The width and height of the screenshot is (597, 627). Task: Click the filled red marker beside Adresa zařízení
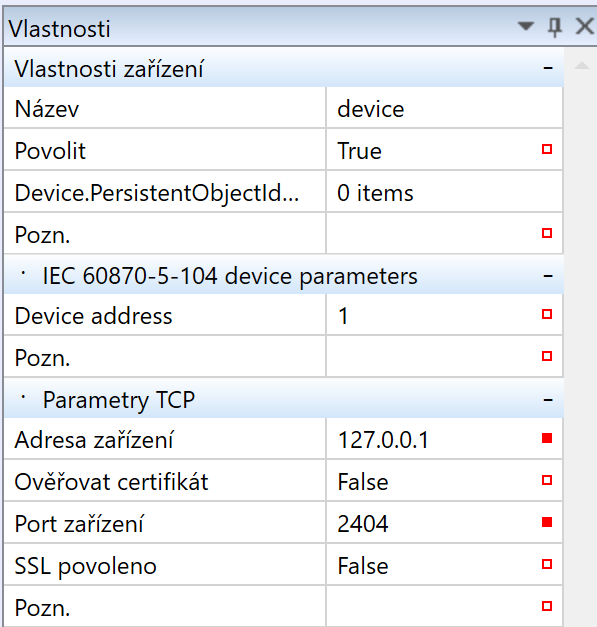click(x=547, y=439)
